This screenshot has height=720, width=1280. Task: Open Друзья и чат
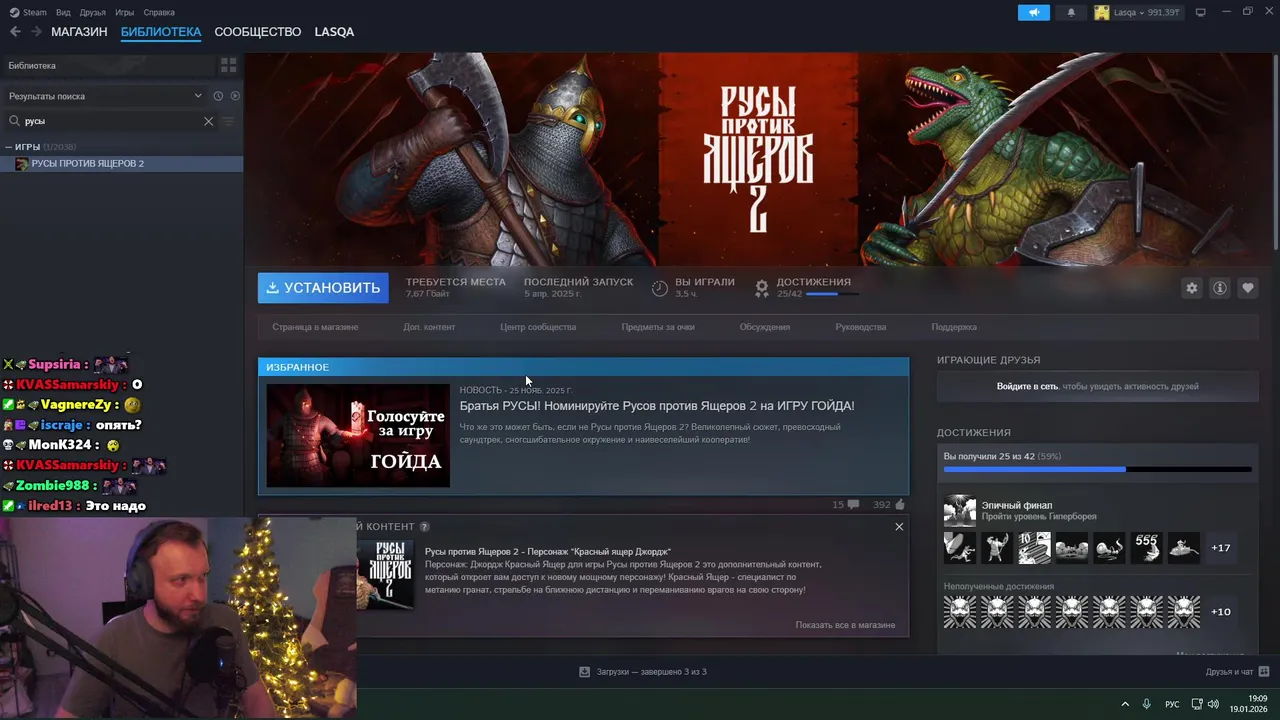click(1237, 672)
